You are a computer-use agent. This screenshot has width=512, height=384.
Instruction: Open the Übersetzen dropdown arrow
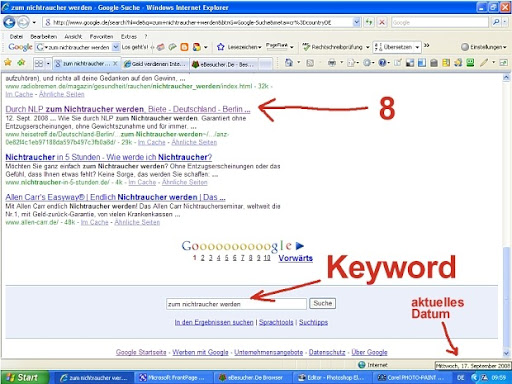click(417, 47)
